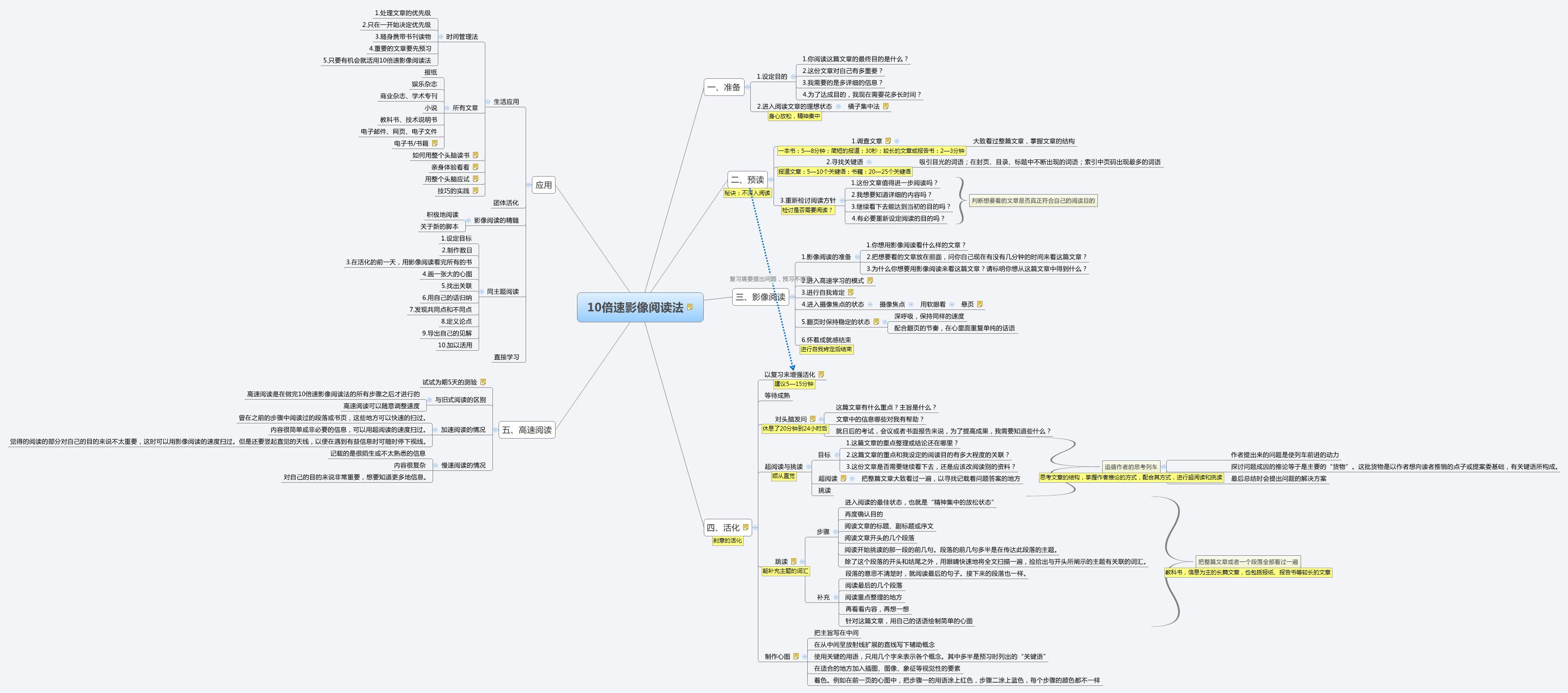Open note icon on 四、活化 node

[746, 527]
